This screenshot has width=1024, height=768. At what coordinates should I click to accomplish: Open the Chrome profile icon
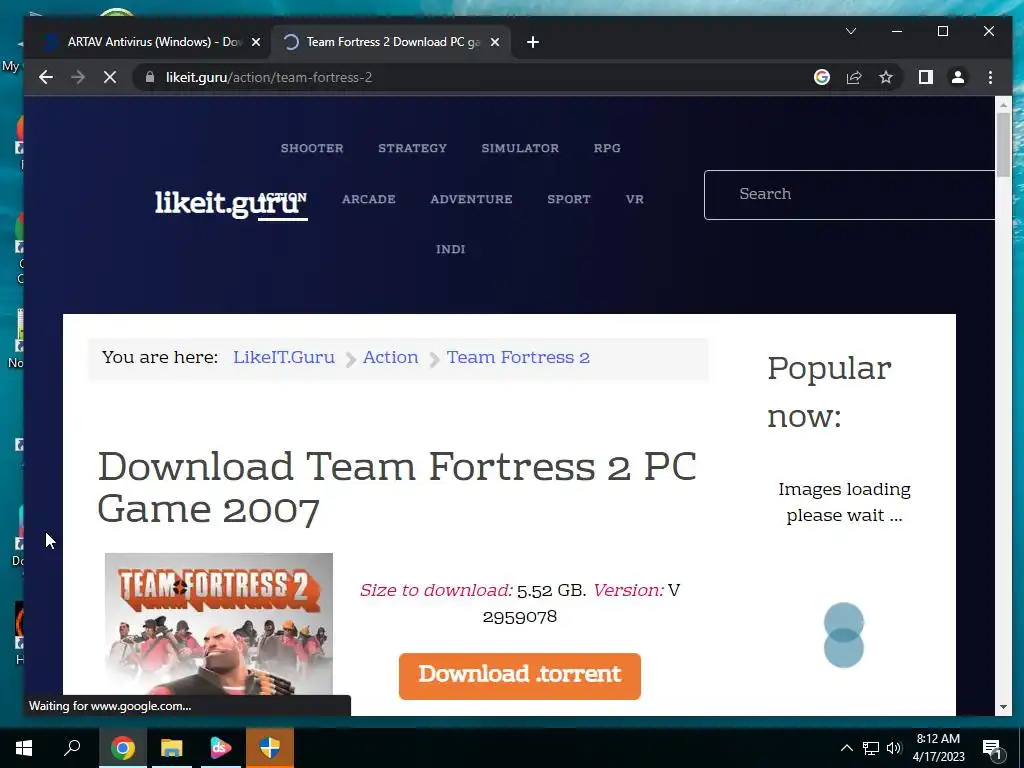[x=957, y=77]
